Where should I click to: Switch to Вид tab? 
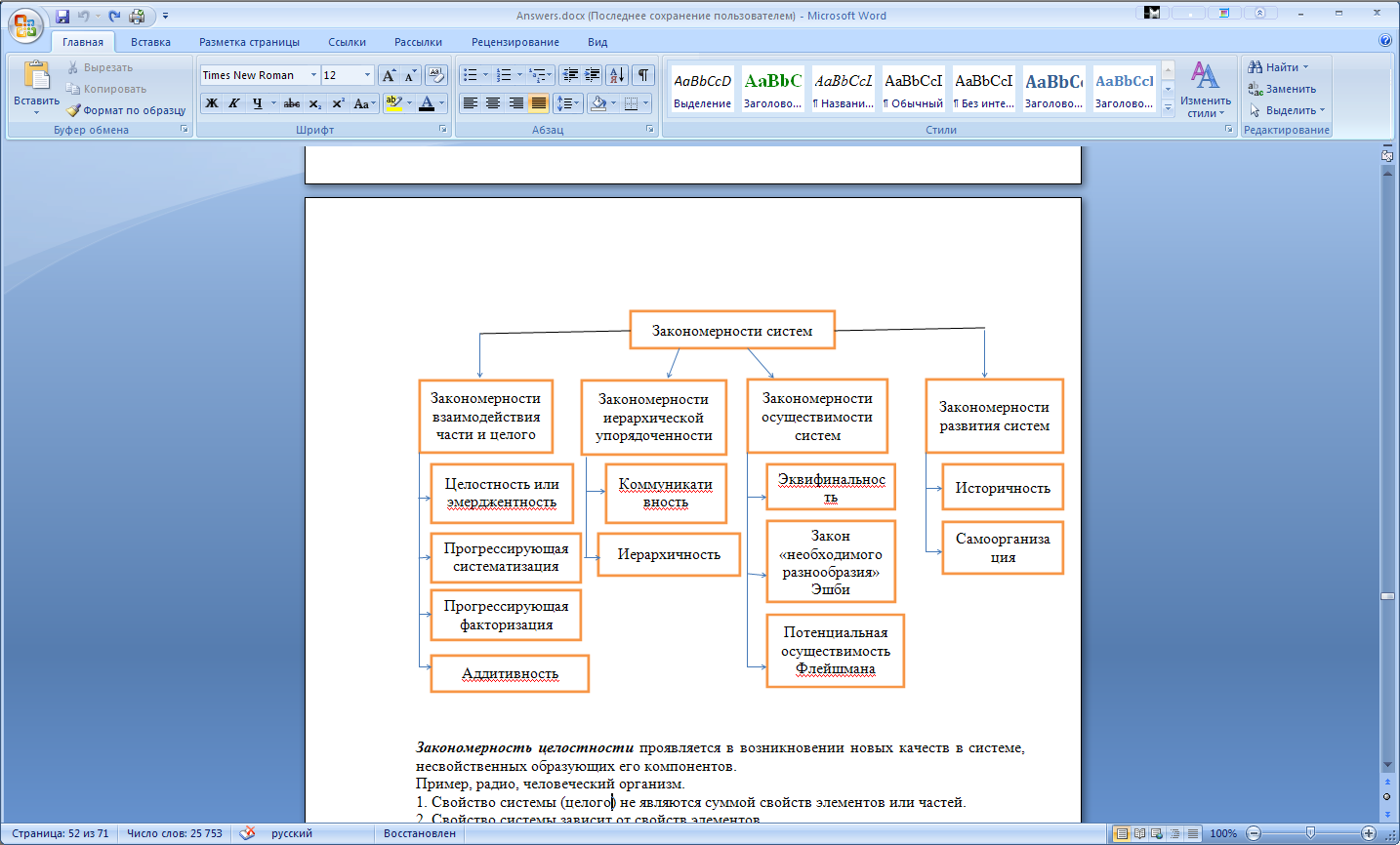click(597, 42)
